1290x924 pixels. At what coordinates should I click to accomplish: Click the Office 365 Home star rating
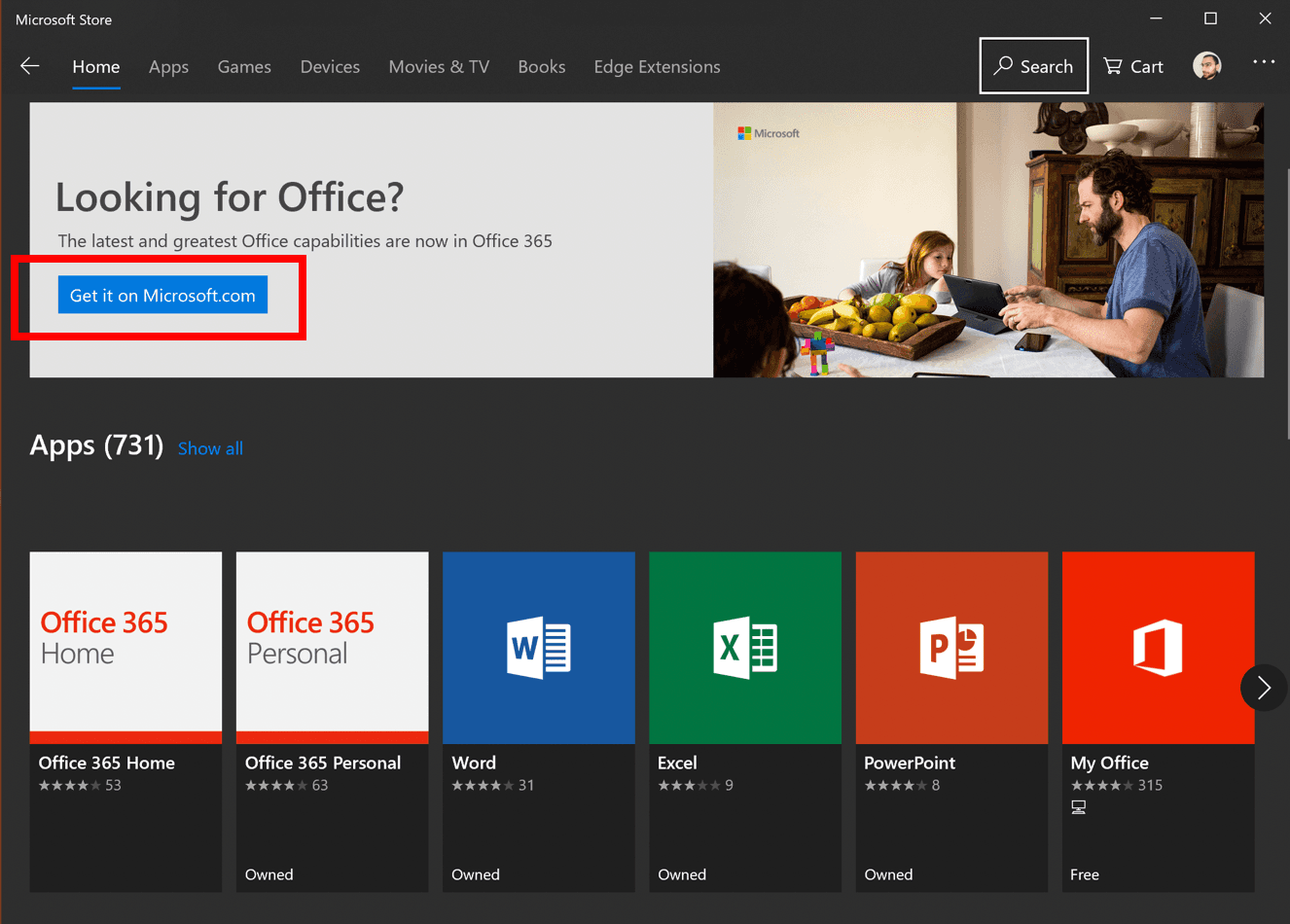(70, 785)
